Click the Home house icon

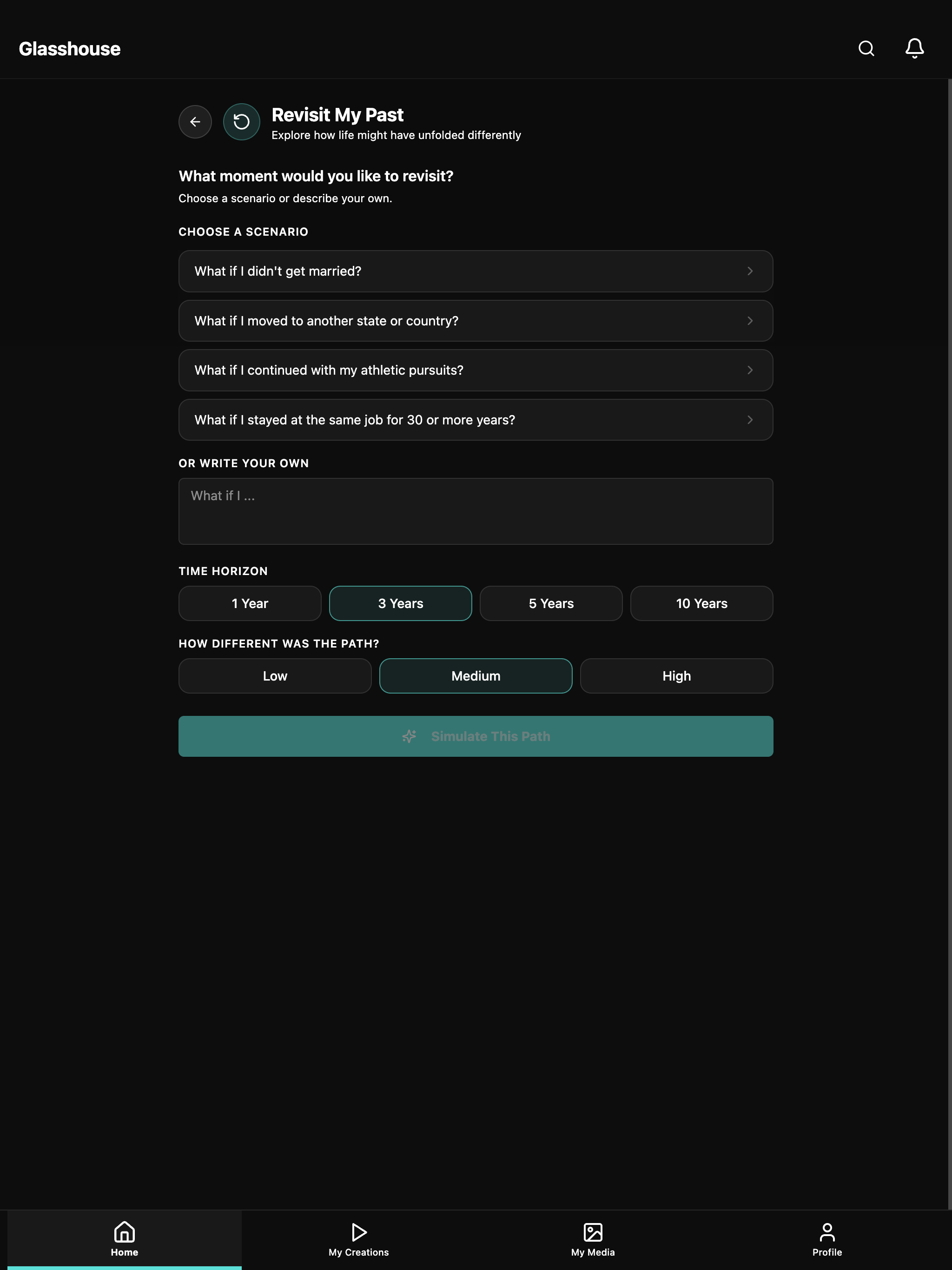point(125,1231)
